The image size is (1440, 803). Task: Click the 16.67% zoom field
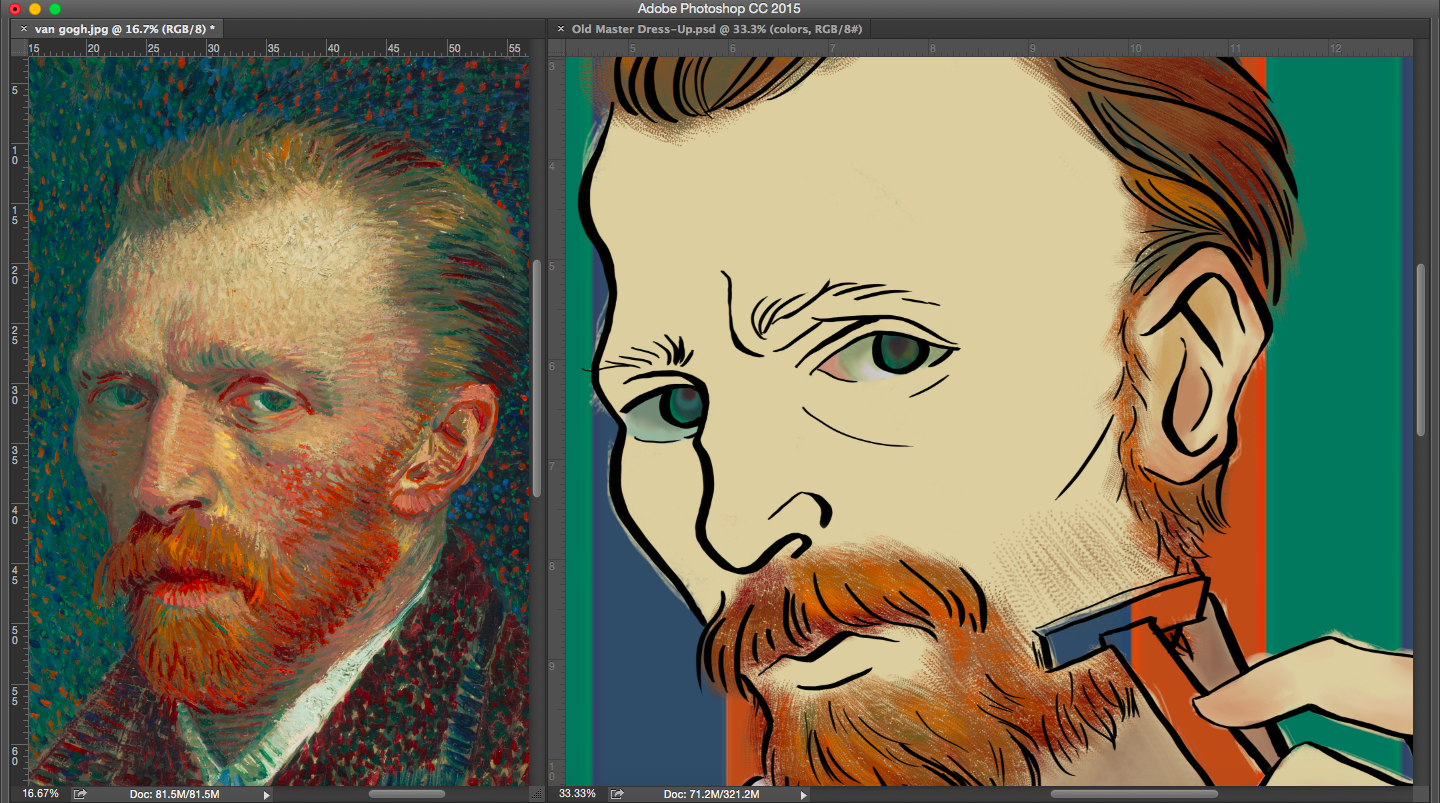41,794
